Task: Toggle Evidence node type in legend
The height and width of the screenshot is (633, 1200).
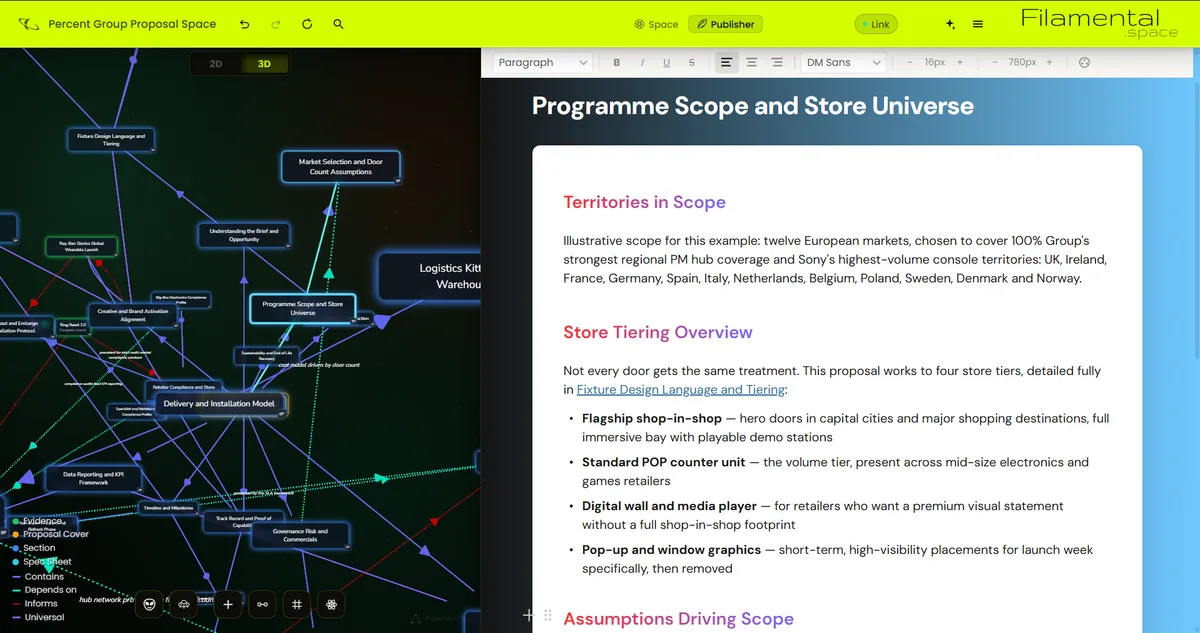Action: pos(38,521)
